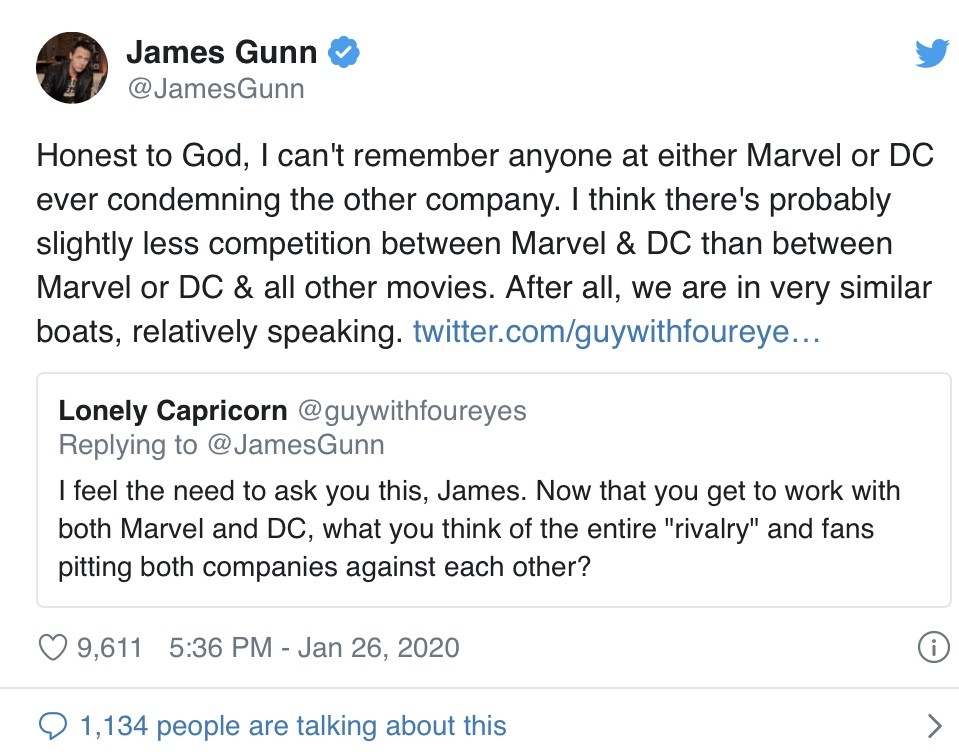Screen dimensions: 959x752
Task: Open the @guywithfoureyes handle
Action: tap(411, 410)
